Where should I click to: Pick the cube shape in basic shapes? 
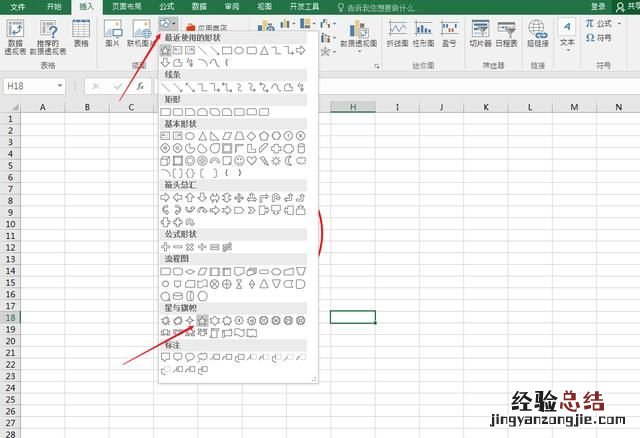[165, 161]
